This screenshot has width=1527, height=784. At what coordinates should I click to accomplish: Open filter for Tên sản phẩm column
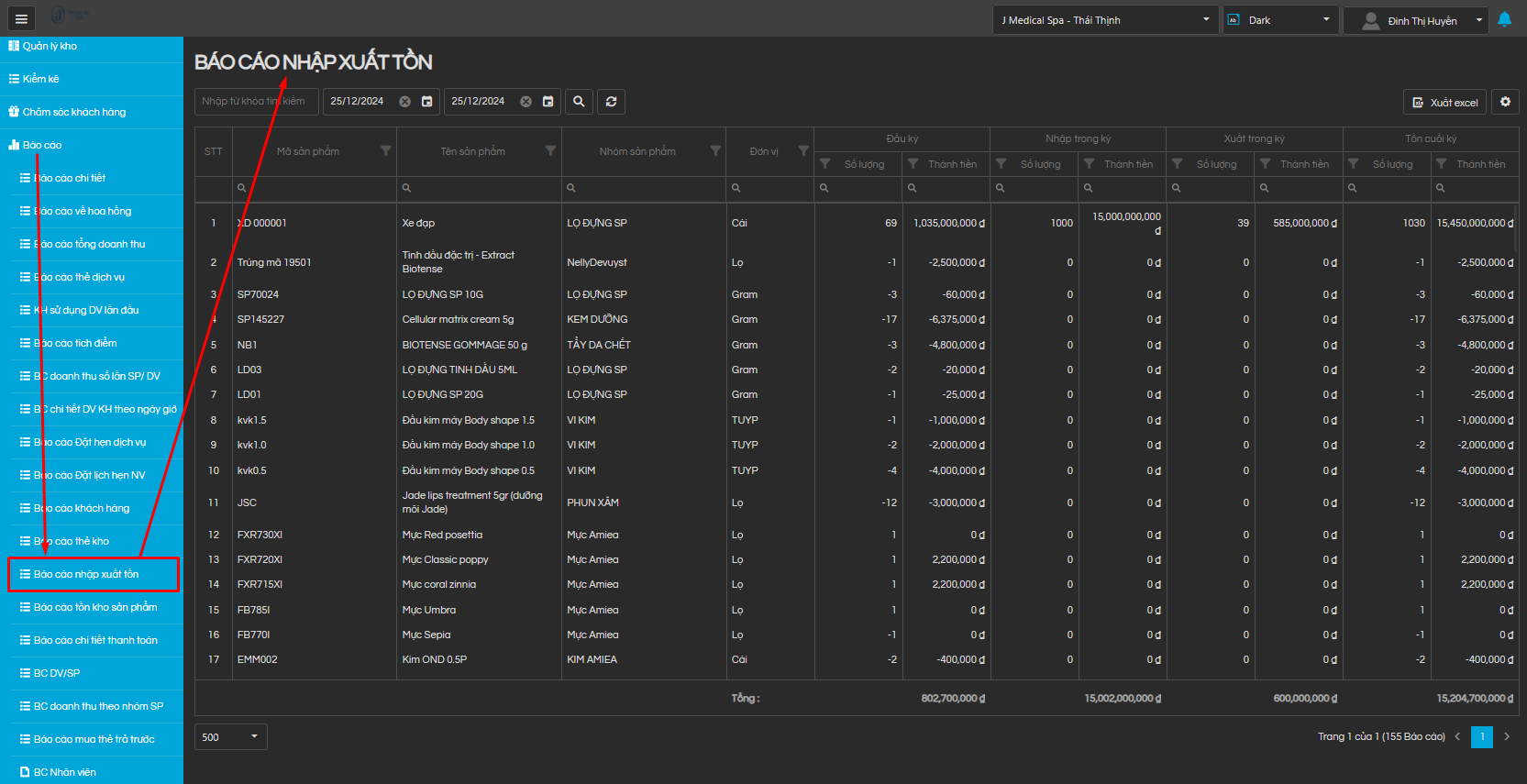(550, 151)
